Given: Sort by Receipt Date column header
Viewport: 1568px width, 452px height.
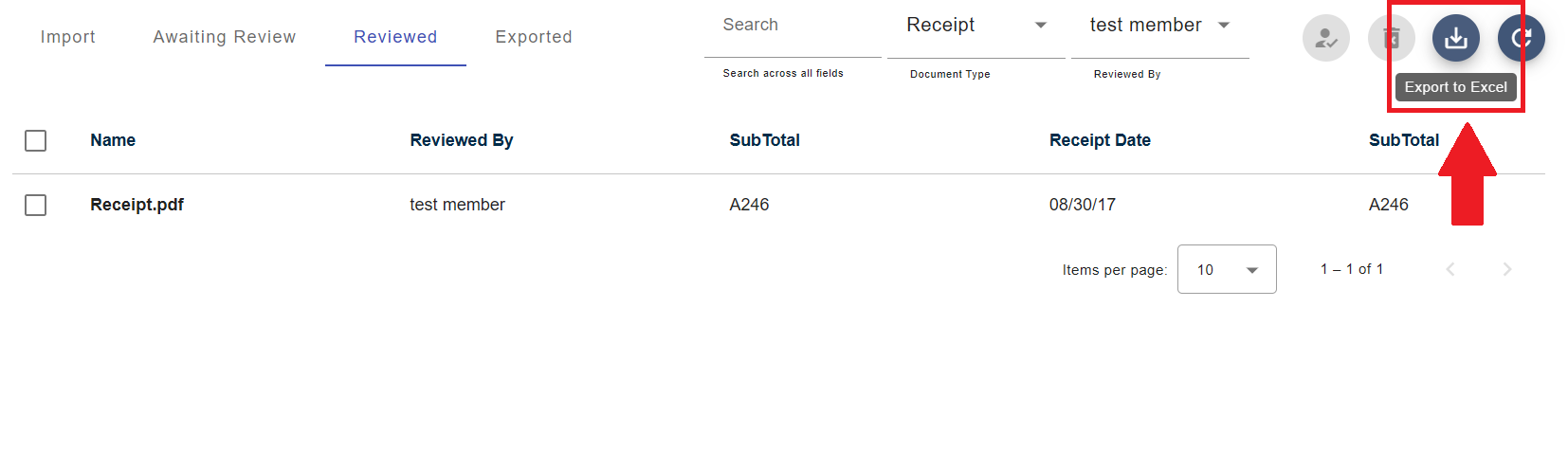Looking at the screenshot, I should tap(1100, 140).
